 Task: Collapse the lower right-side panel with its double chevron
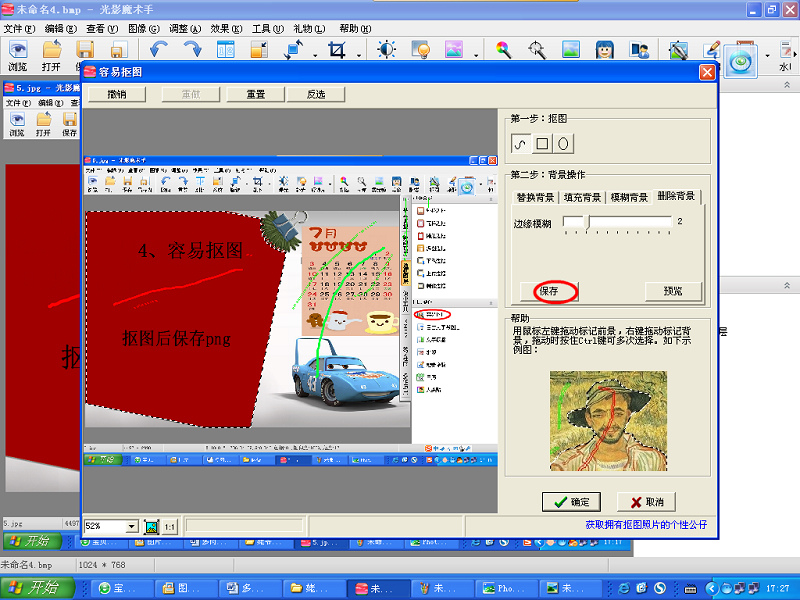787,286
